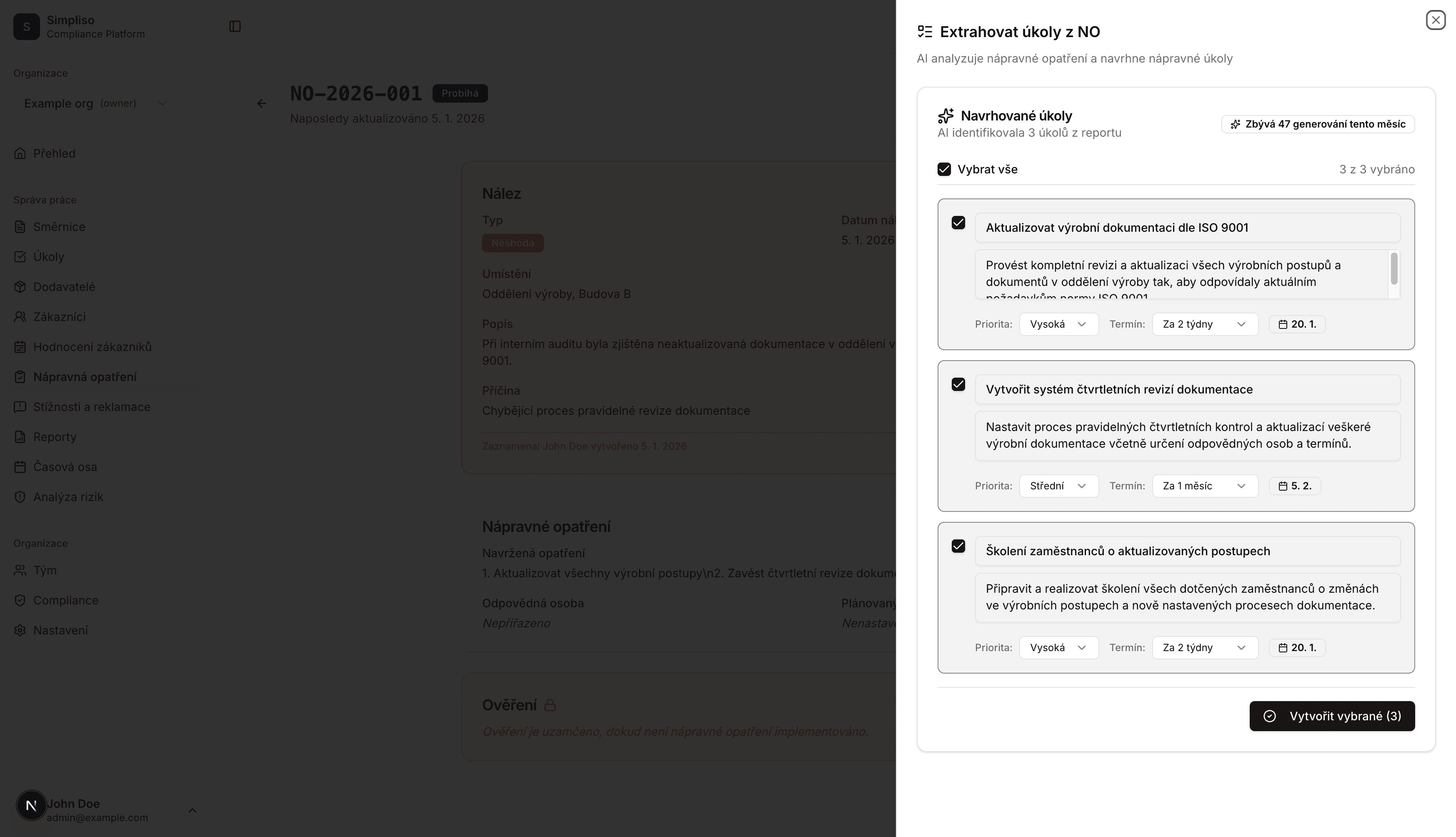The width and height of the screenshot is (1456, 837).
Task: Click the back arrow icon
Action: point(261,103)
